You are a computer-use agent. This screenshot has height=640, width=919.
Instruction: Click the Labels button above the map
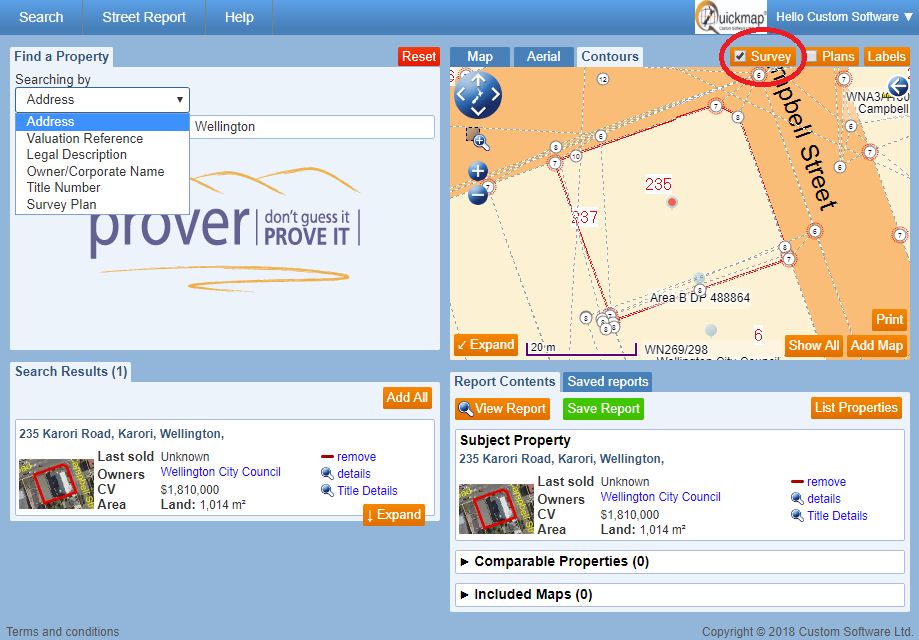point(886,56)
